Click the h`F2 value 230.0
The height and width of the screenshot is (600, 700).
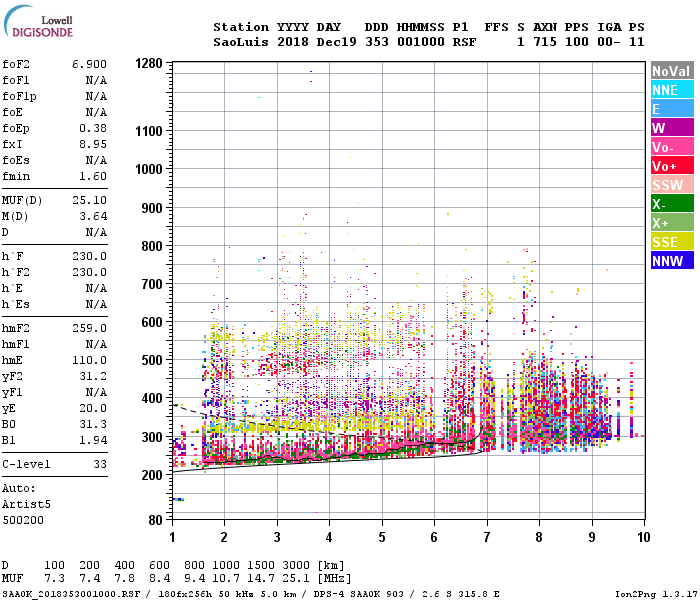[89, 272]
